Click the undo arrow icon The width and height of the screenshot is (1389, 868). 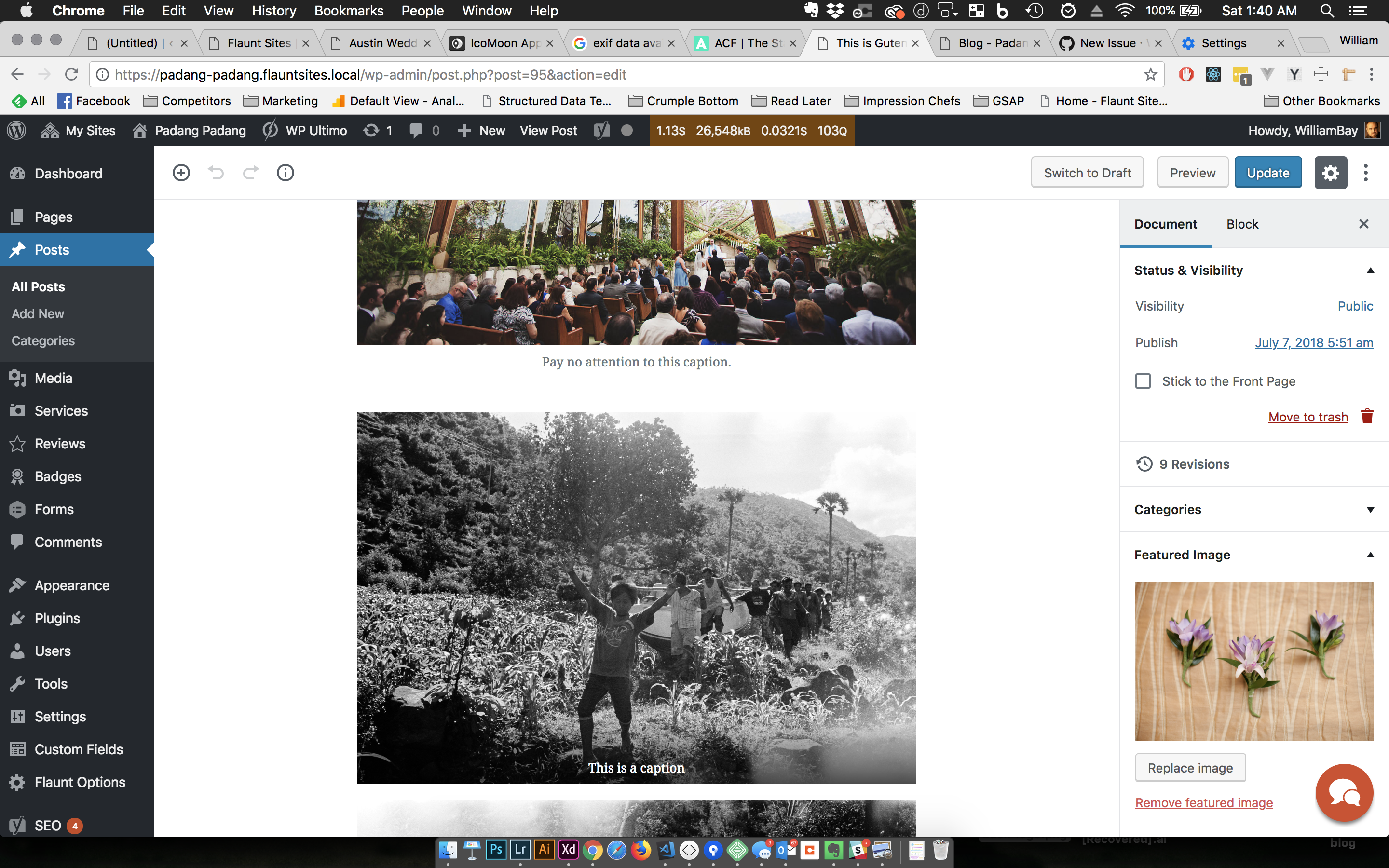(216, 172)
